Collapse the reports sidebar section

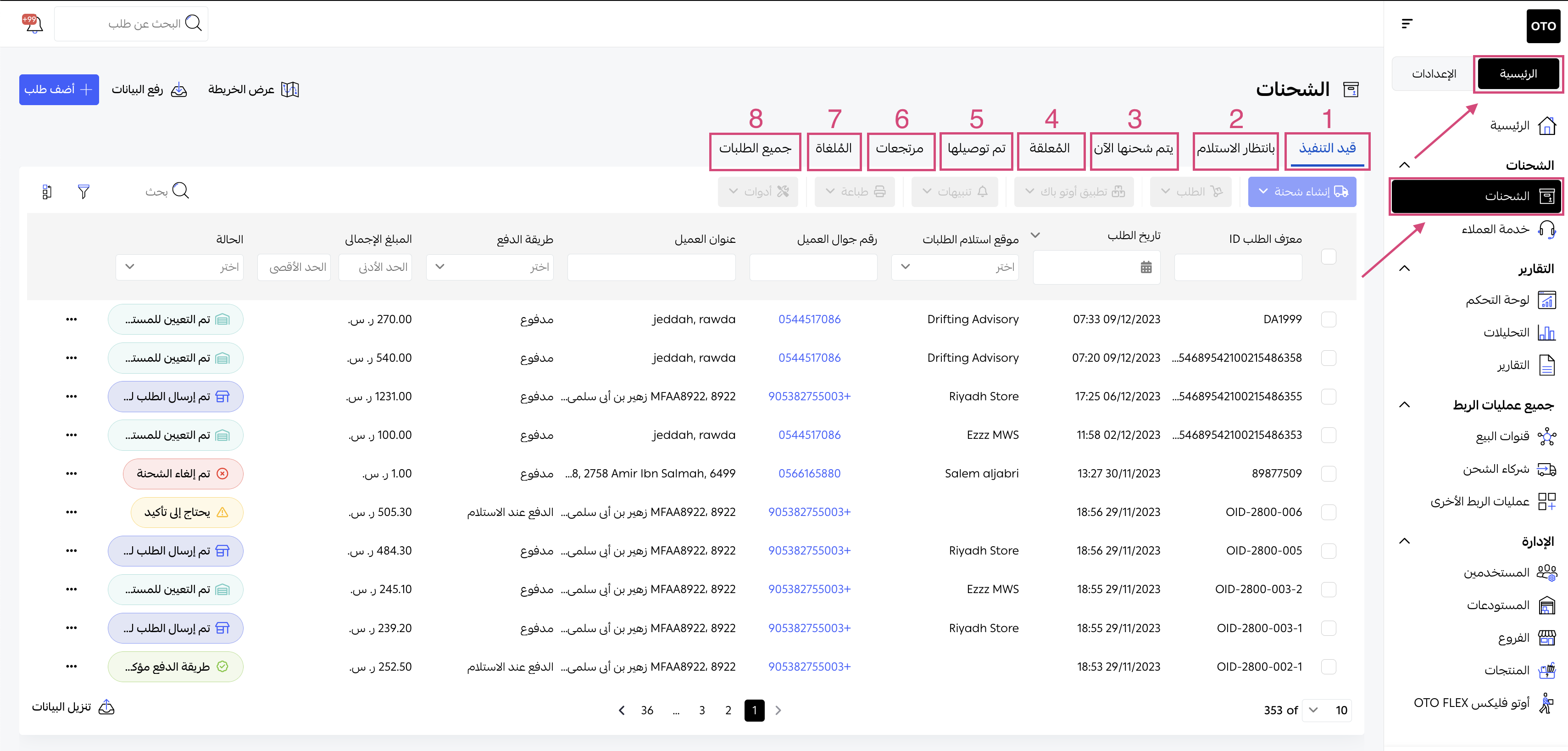click(1404, 269)
